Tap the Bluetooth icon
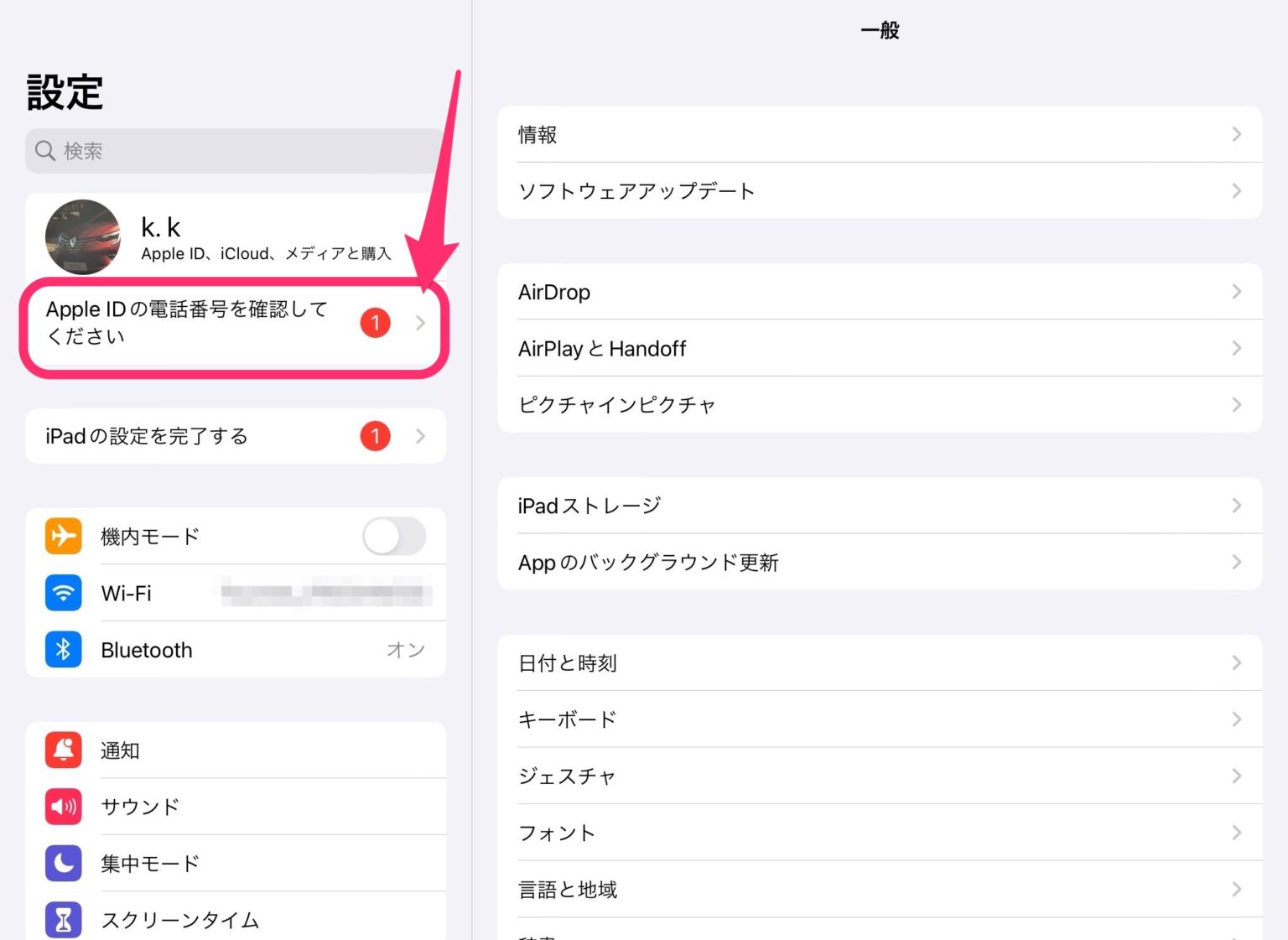1288x940 pixels. (x=63, y=649)
